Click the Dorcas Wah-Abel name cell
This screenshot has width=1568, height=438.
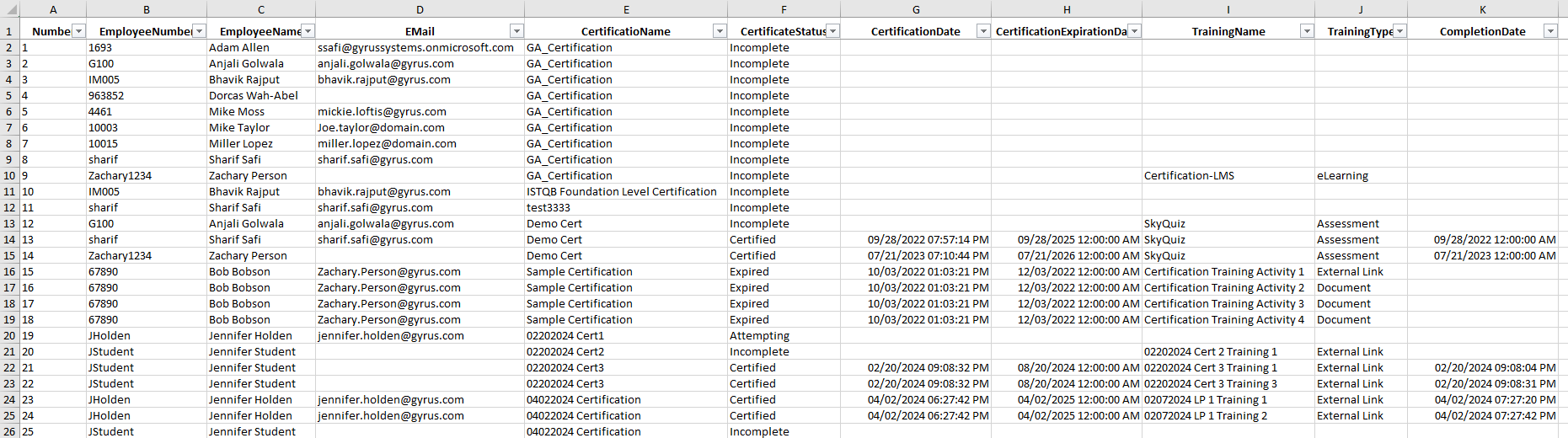tap(254, 96)
